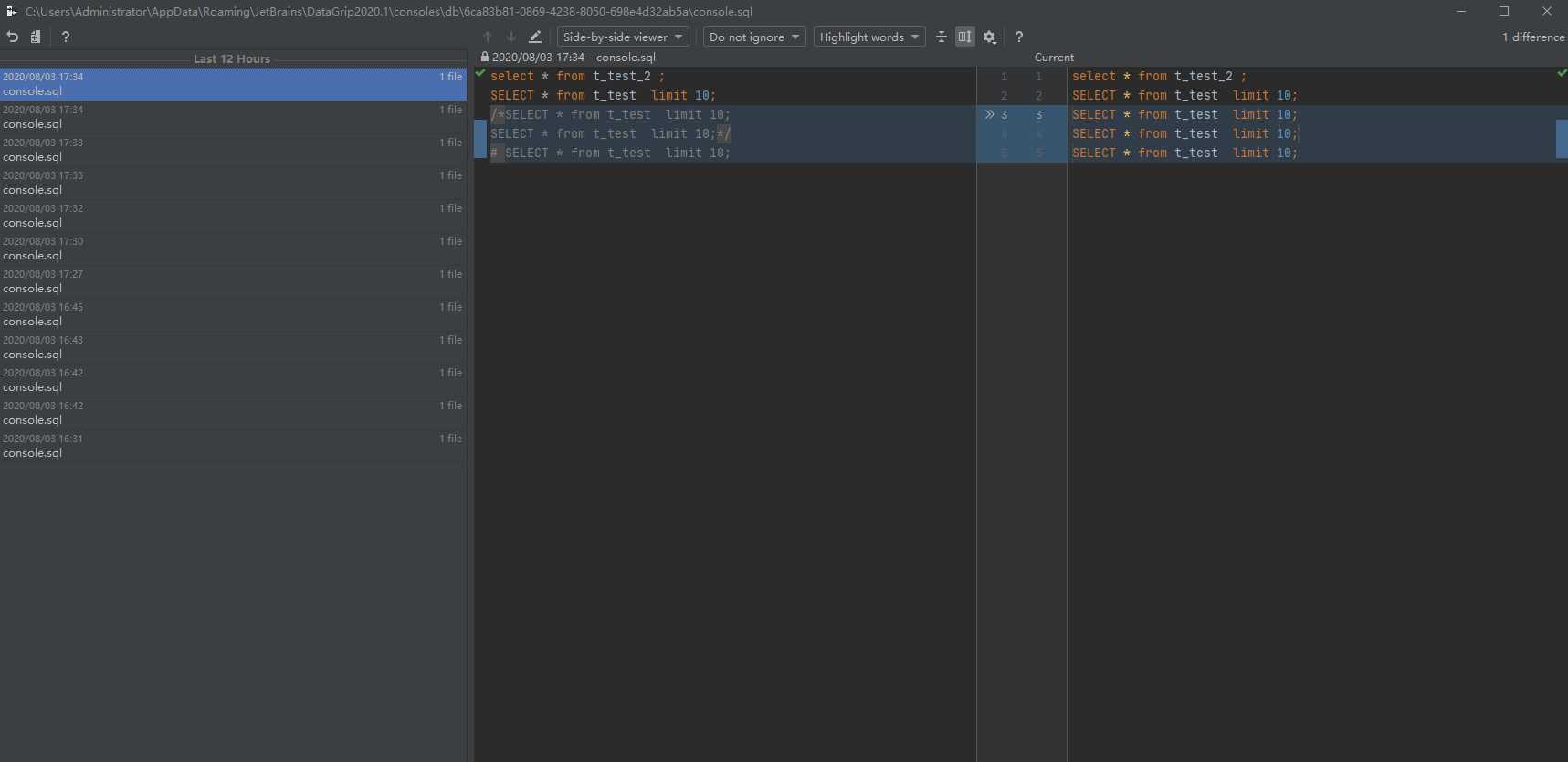Click the commented '/*SELECT' line in left pane
Image resolution: width=1568 pixels, height=762 pixels.
pos(610,114)
